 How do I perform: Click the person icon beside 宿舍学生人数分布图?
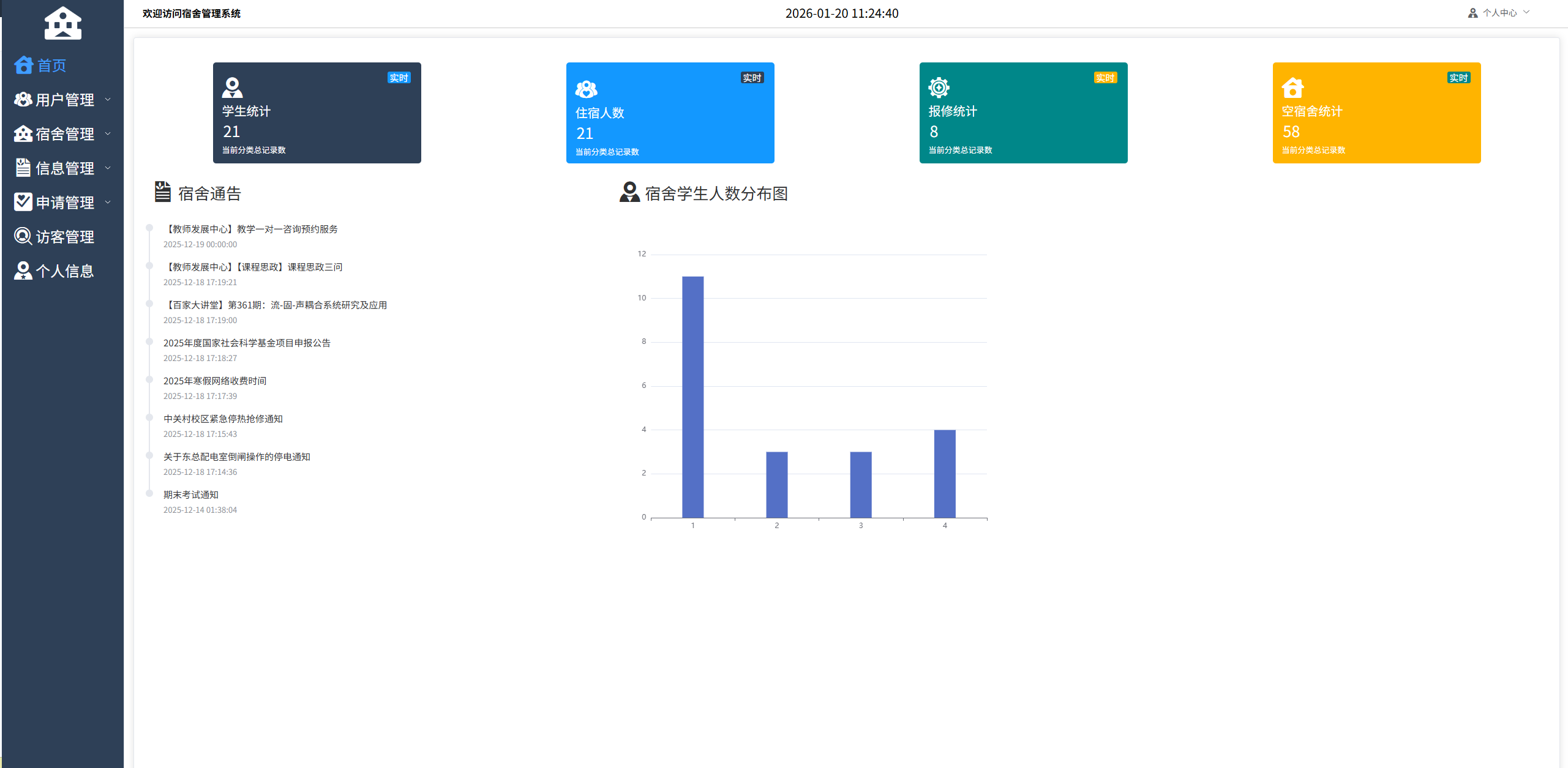(x=629, y=192)
